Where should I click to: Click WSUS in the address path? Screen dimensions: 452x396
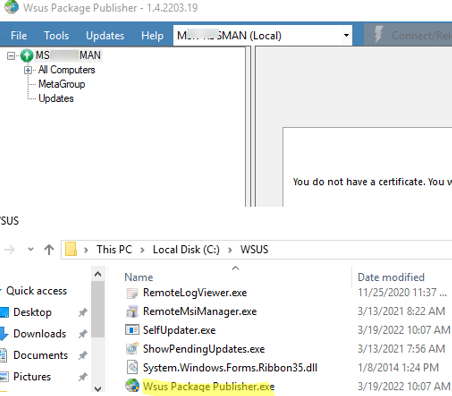(x=254, y=249)
